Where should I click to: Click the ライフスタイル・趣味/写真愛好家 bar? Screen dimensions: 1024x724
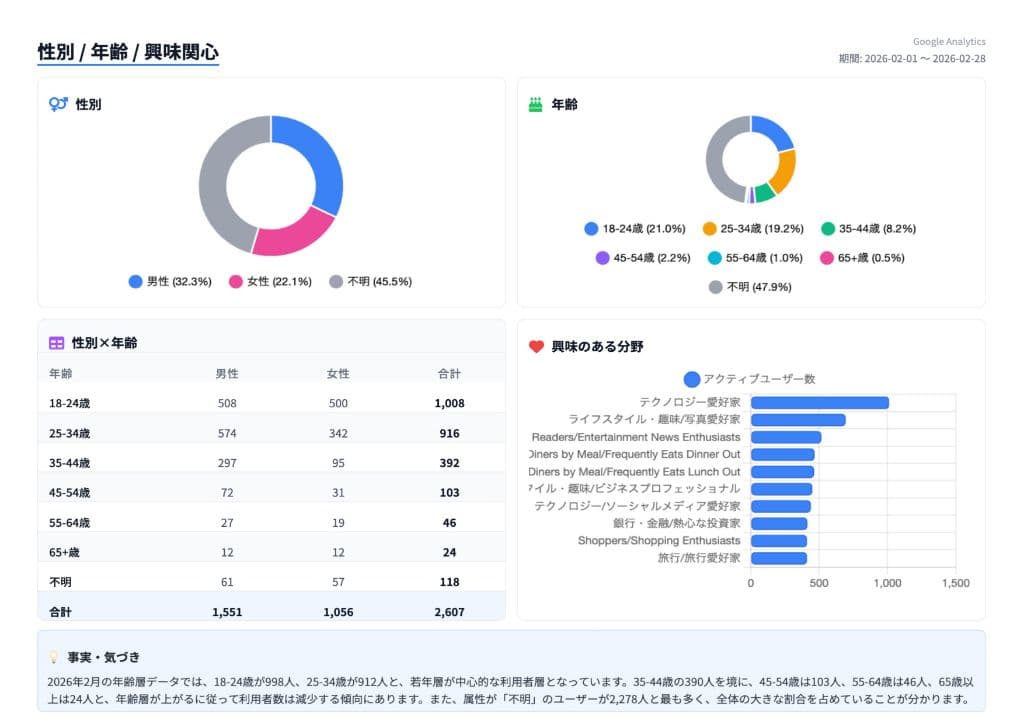tap(798, 420)
